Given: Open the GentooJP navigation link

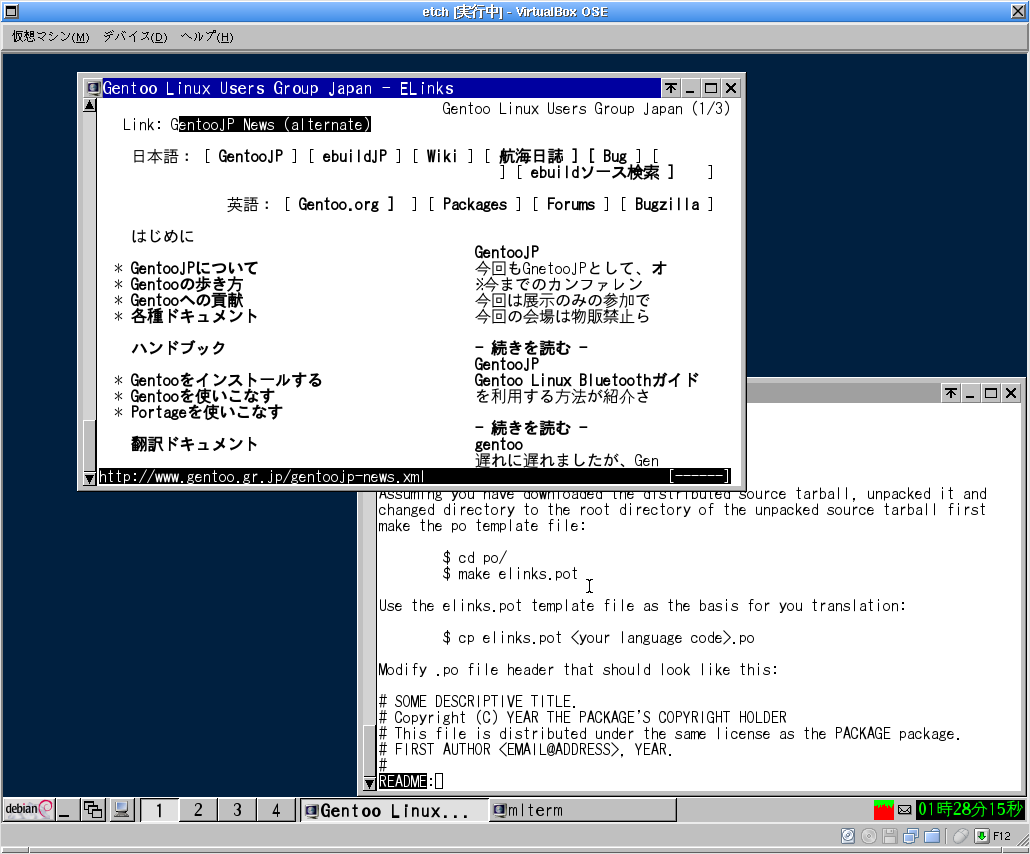Looking at the screenshot, I should coord(251,156).
